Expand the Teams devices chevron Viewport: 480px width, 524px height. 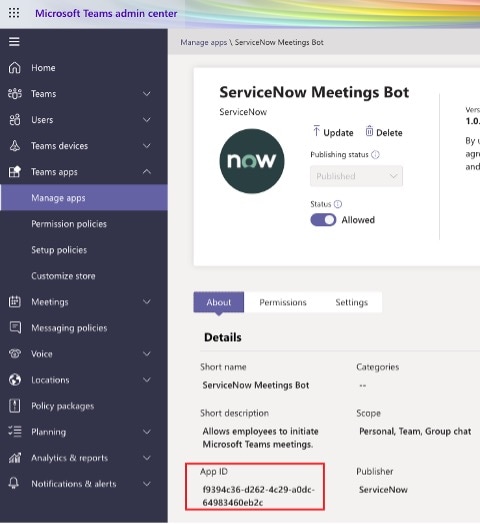tap(146, 146)
